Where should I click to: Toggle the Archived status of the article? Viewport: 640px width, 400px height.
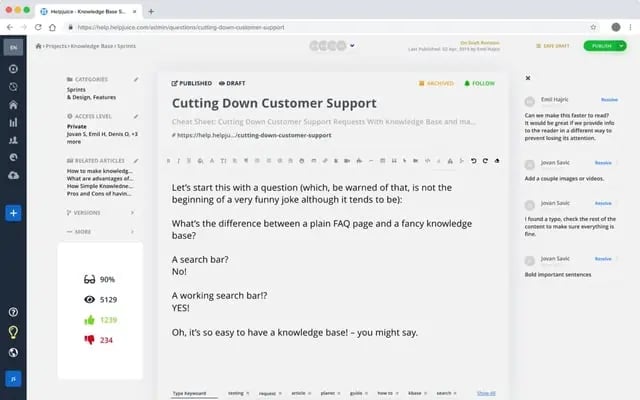[x=439, y=84]
